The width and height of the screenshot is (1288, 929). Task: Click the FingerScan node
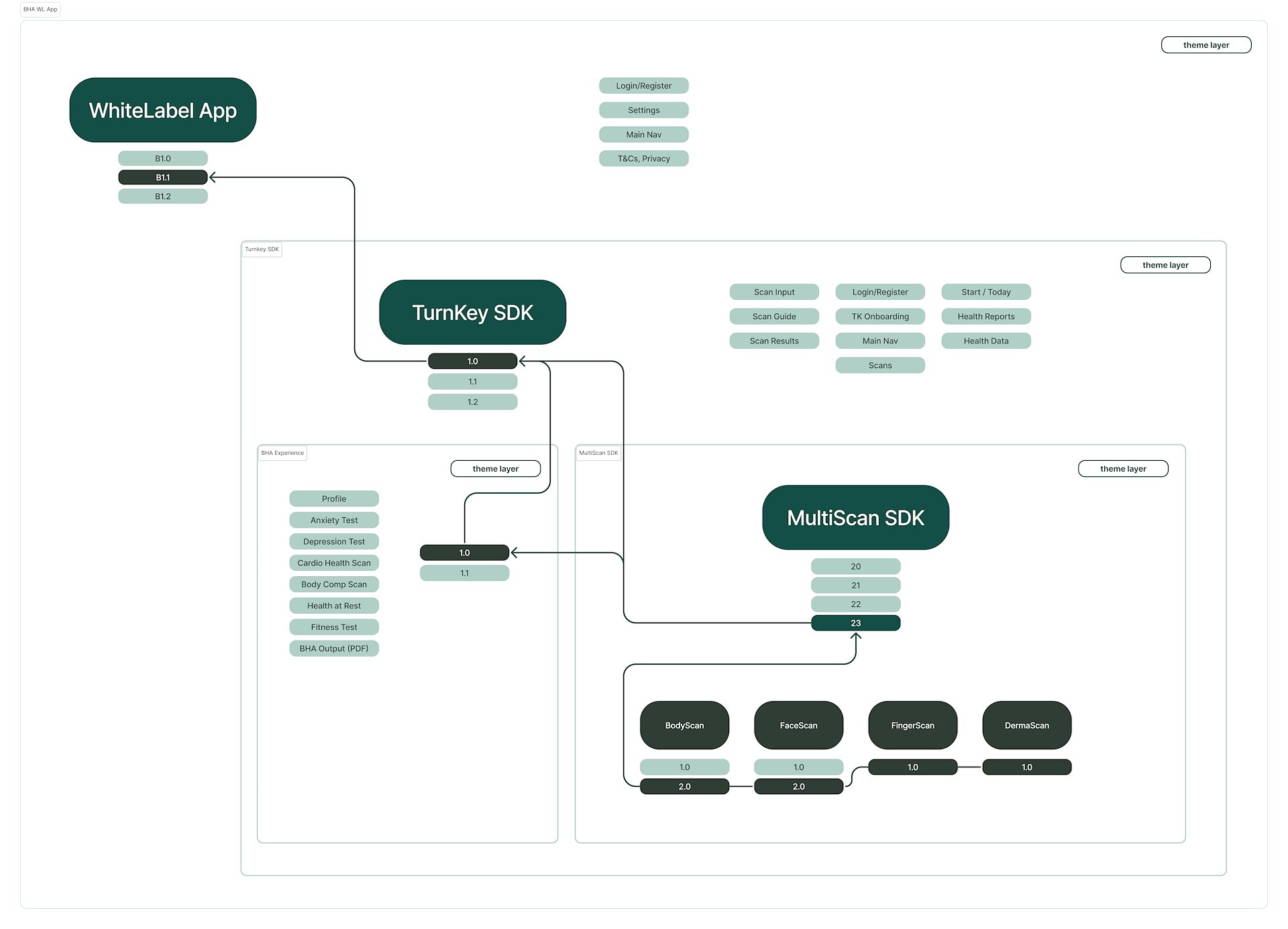(x=912, y=725)
